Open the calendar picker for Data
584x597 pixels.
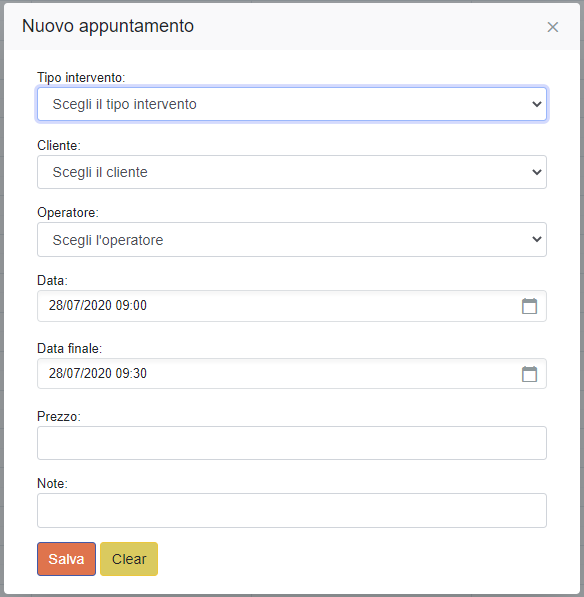tap(529, 306)
